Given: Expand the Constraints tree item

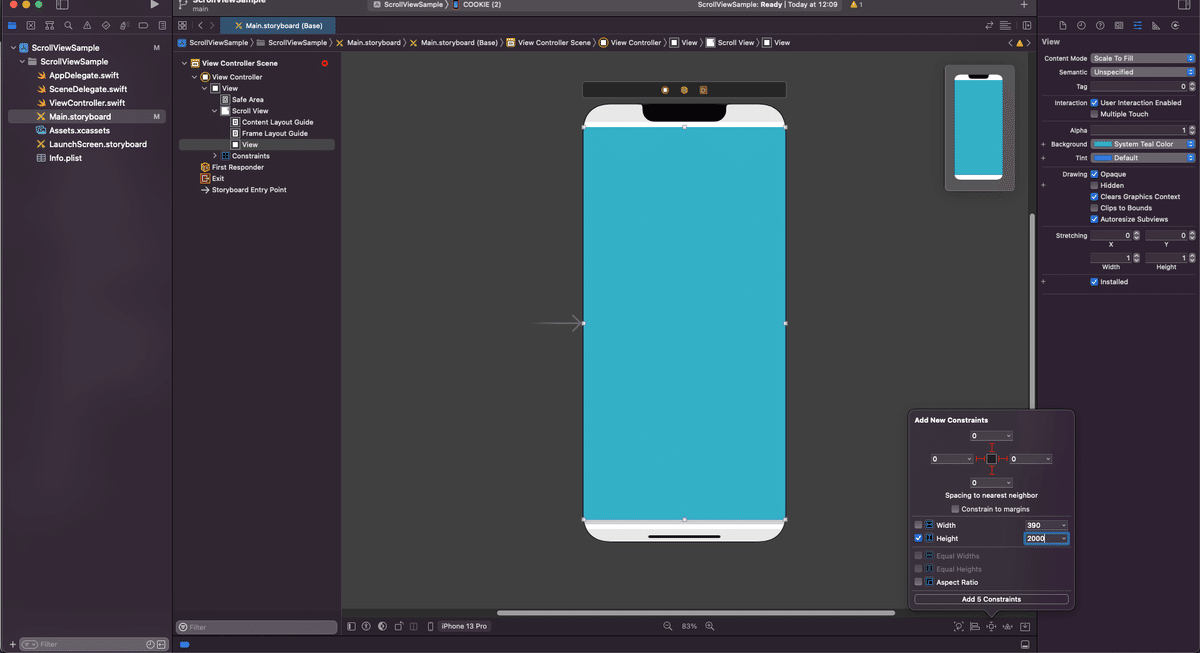Looking at the screenshot, I should pos(214,156).
